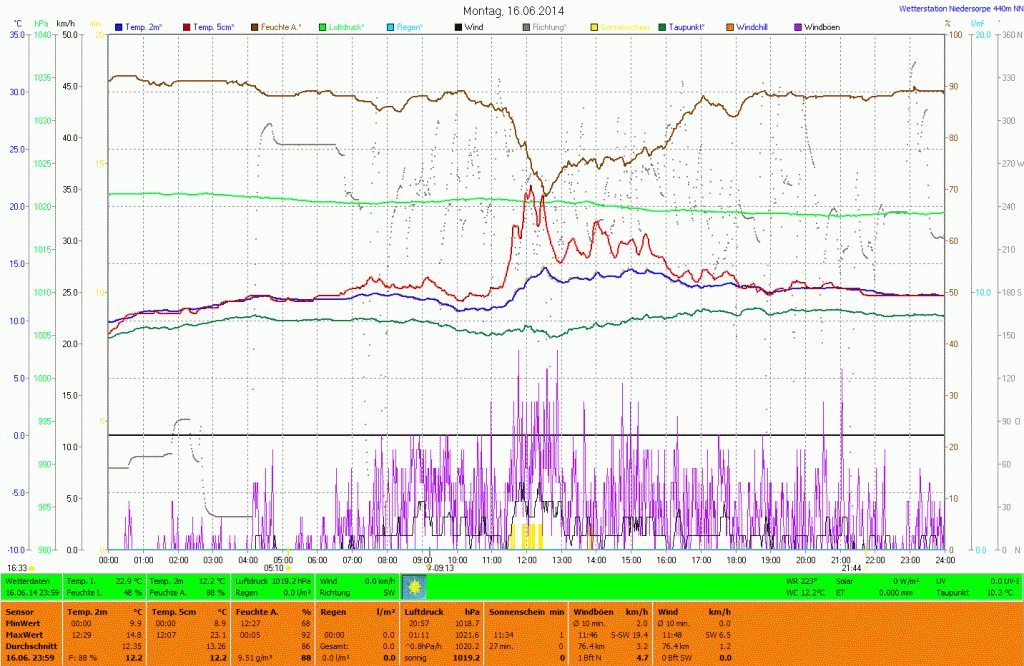Select the Sensor column header
Image resolution: width=1024 pixels, height=666 pixels.
(x=20, y=610)
